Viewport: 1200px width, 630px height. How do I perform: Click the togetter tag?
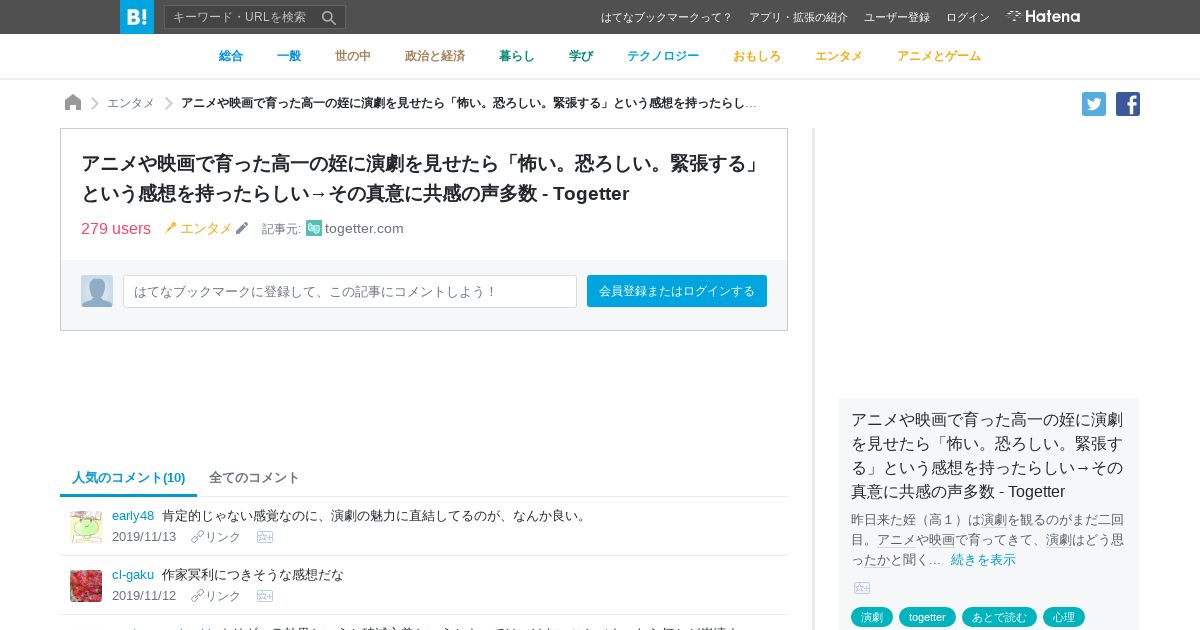[927, 617]
